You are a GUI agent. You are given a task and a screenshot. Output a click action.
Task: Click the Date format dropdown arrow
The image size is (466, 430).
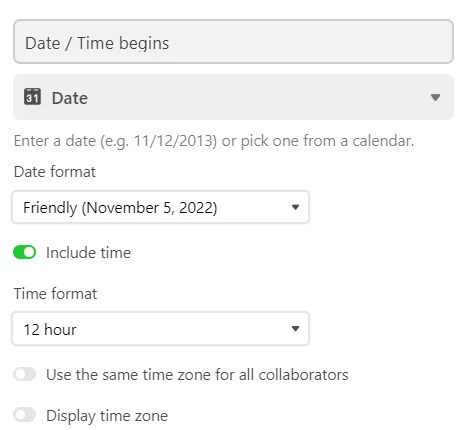coord(295,207)
